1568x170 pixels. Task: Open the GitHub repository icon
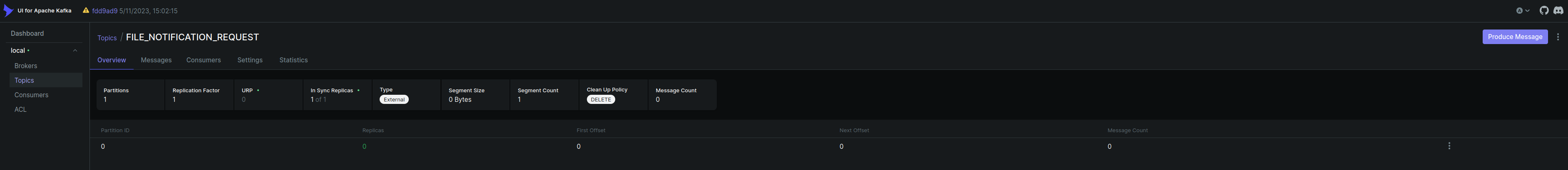tap(1544, 10)
